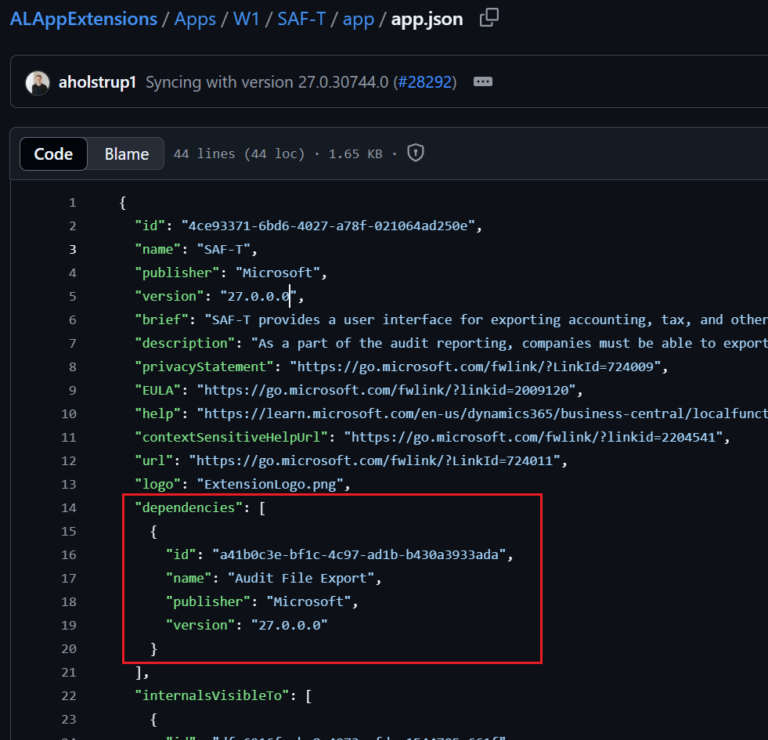Open the ALAppExtensions repository breadcrumb

84,19
